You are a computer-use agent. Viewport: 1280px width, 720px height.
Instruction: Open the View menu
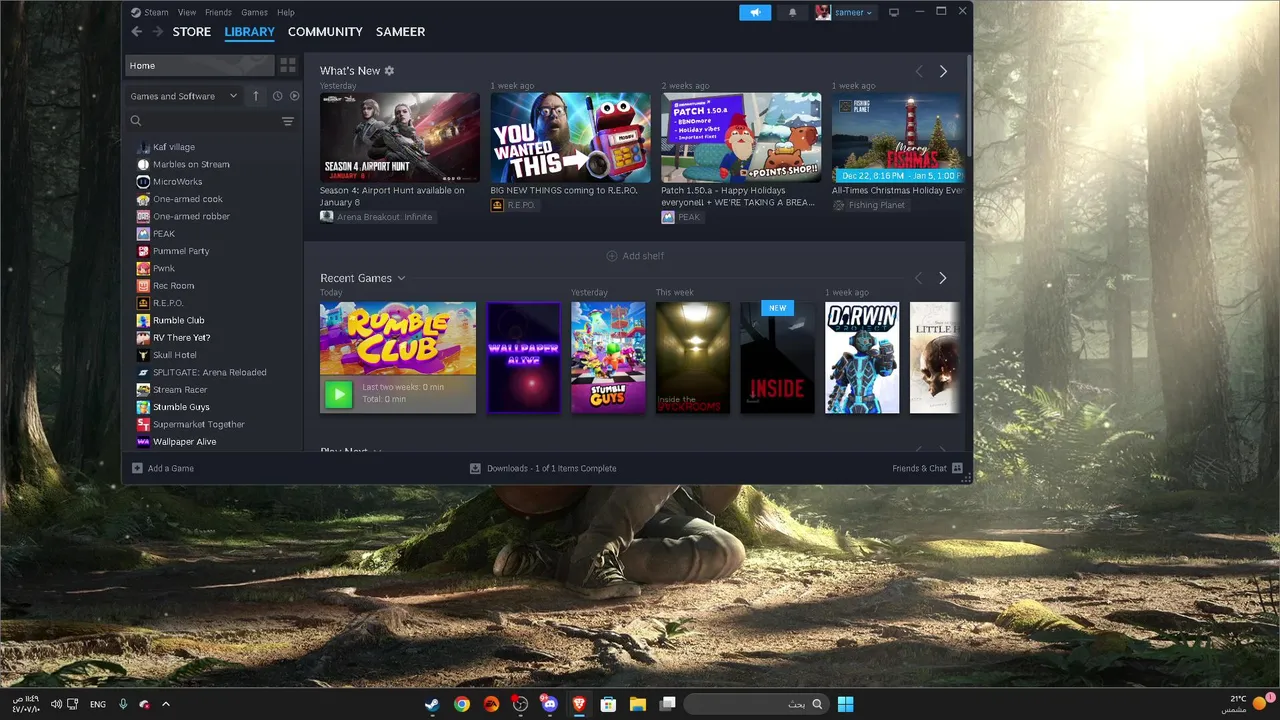(187, 13)
